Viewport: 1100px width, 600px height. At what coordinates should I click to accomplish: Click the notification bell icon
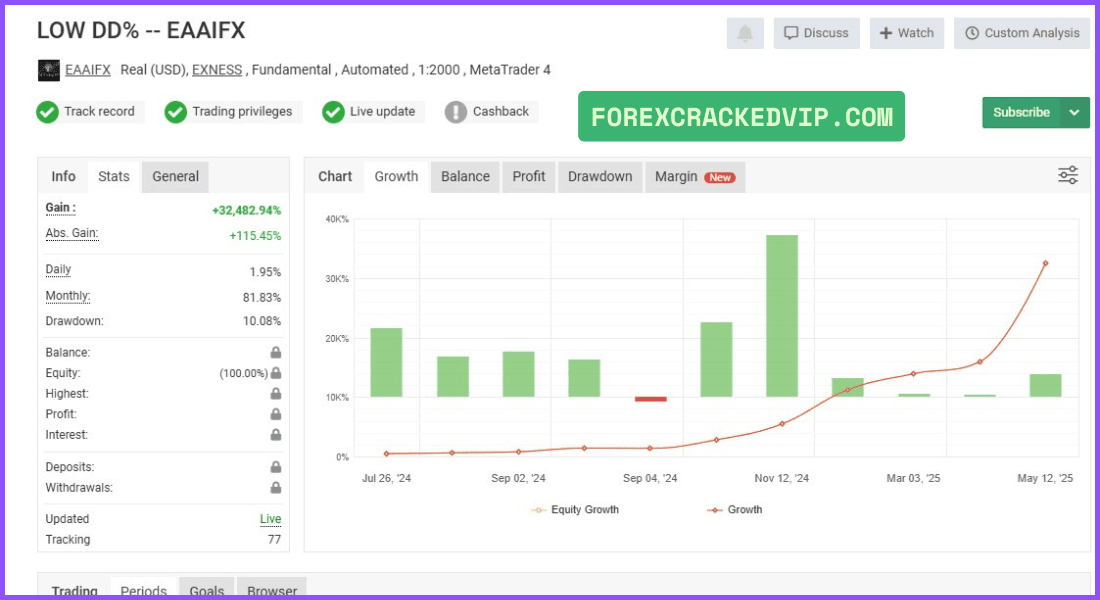(745, 33)
